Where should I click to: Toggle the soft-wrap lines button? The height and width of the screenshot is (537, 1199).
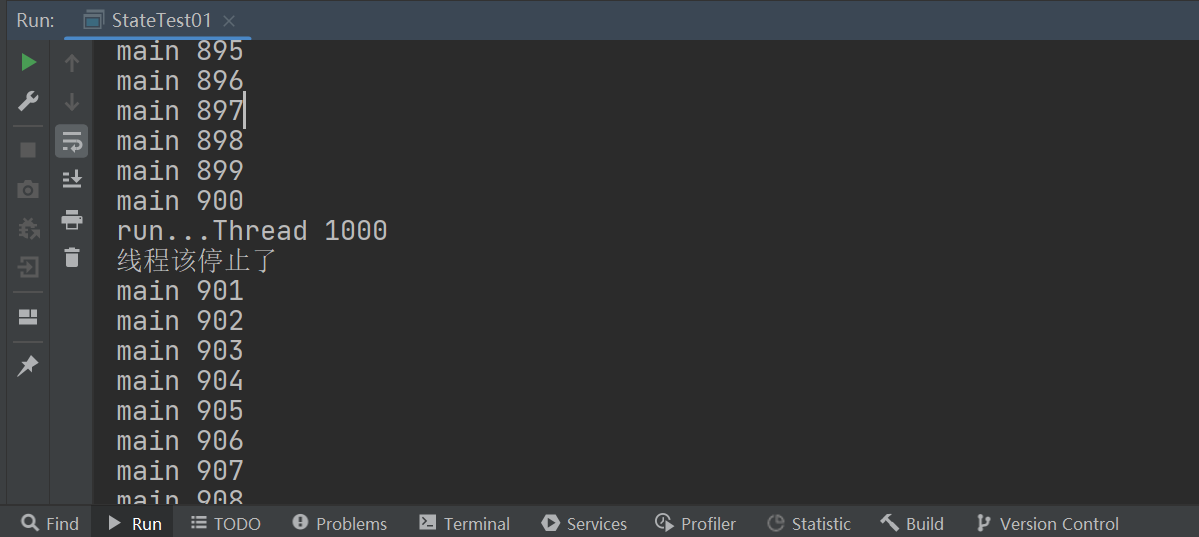click(71, 141)
